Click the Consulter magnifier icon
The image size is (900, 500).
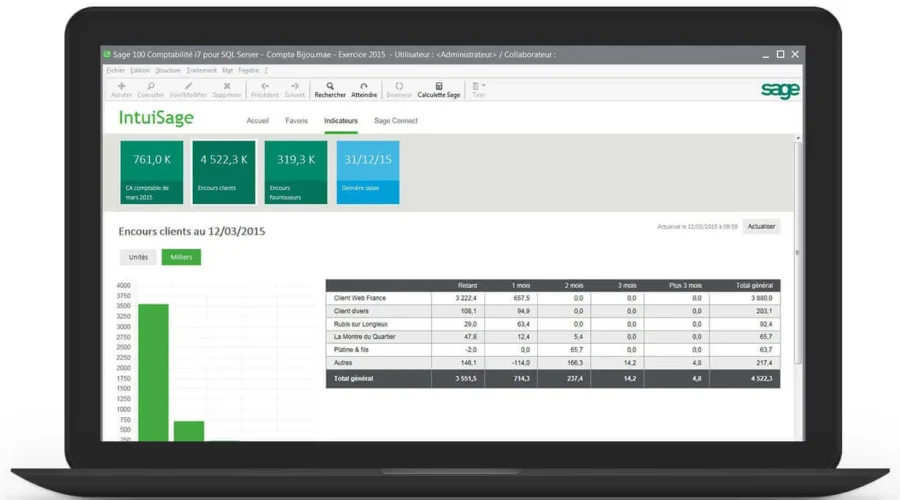(x=151, y=86)
